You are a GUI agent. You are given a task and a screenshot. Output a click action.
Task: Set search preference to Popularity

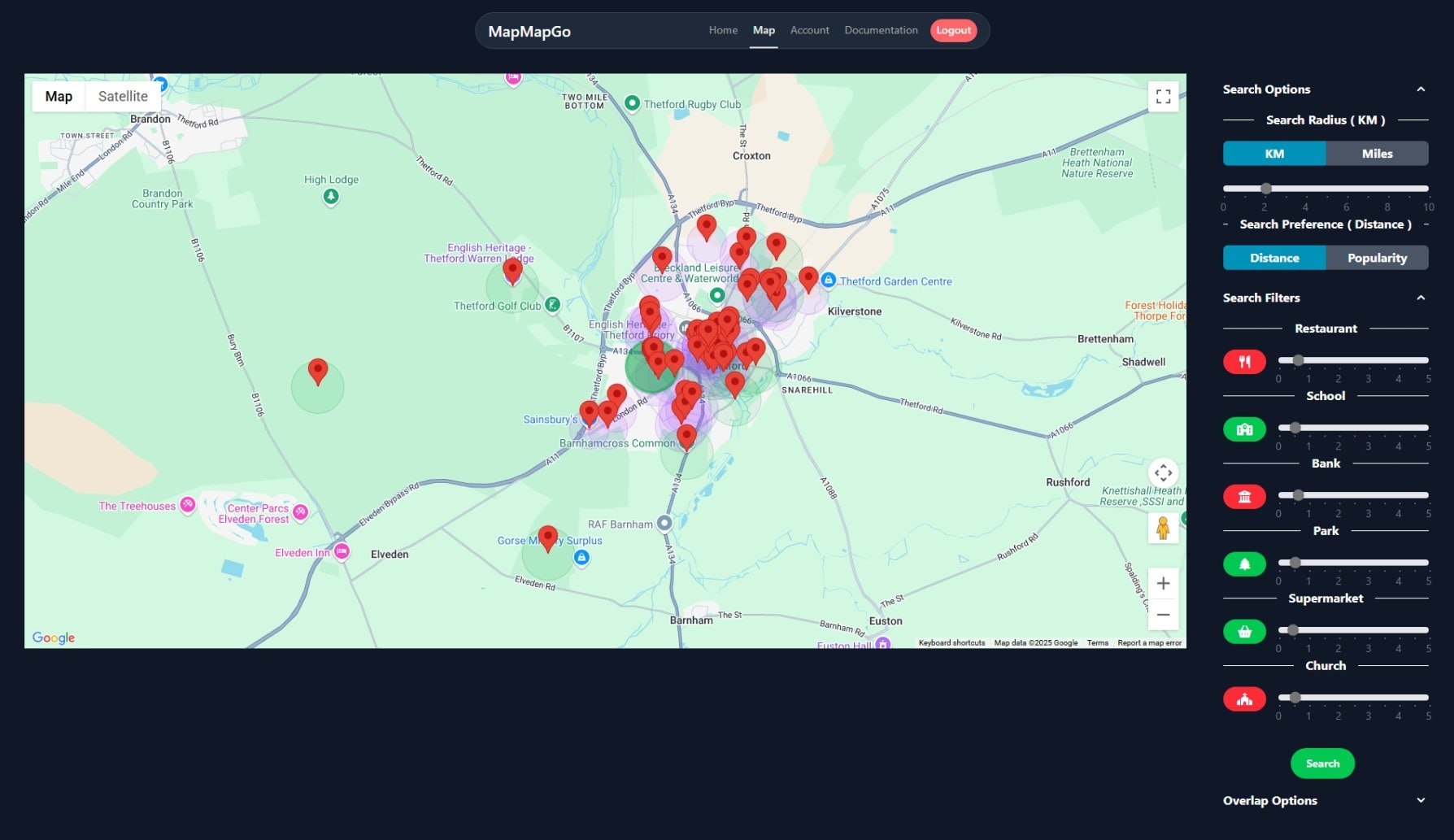(x=1377, y=258)
